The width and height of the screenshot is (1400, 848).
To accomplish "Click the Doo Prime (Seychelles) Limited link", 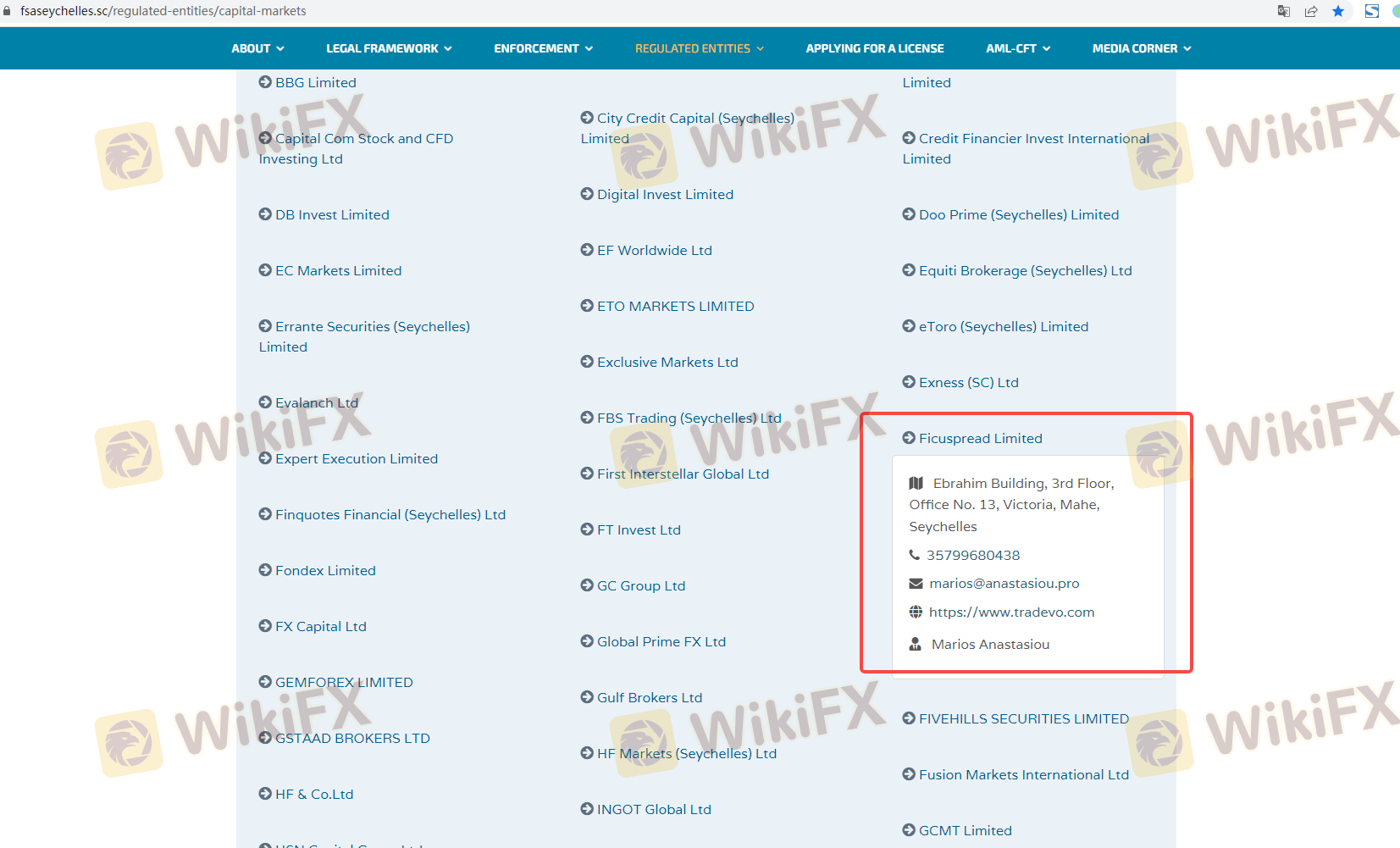I will (x=1018, y=214).
